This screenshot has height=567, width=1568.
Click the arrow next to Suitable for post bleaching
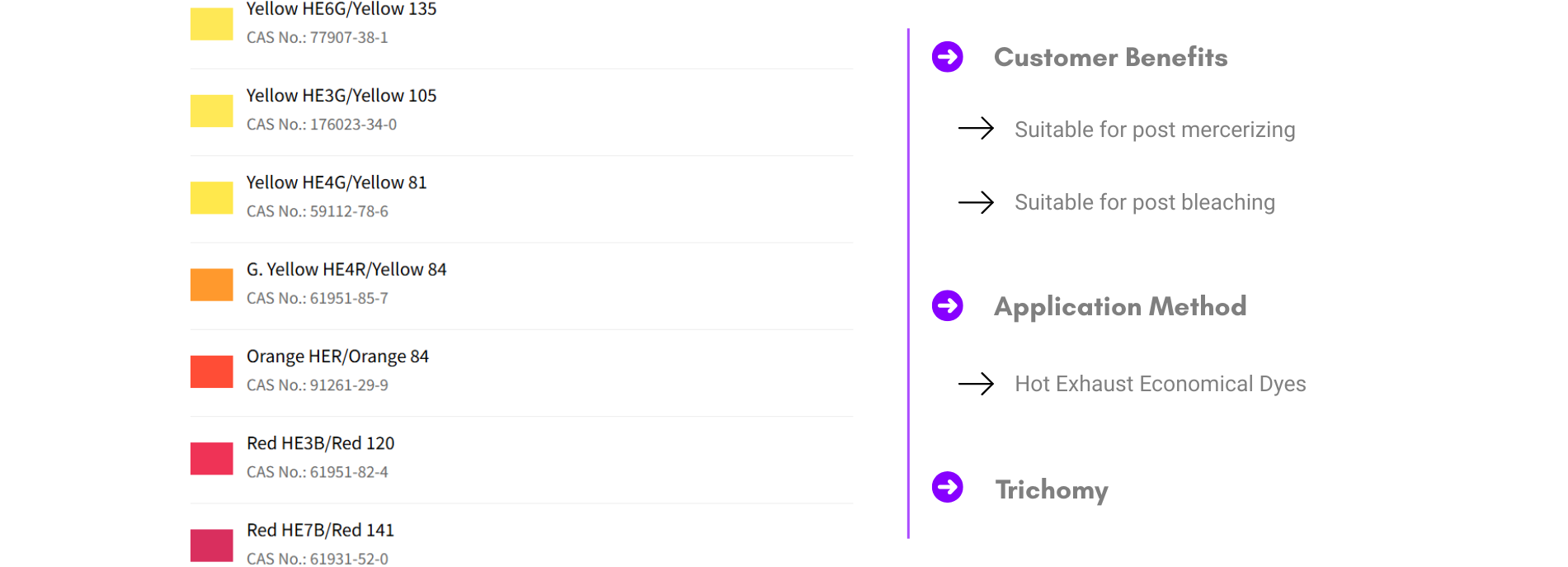(x=976, y=202)
